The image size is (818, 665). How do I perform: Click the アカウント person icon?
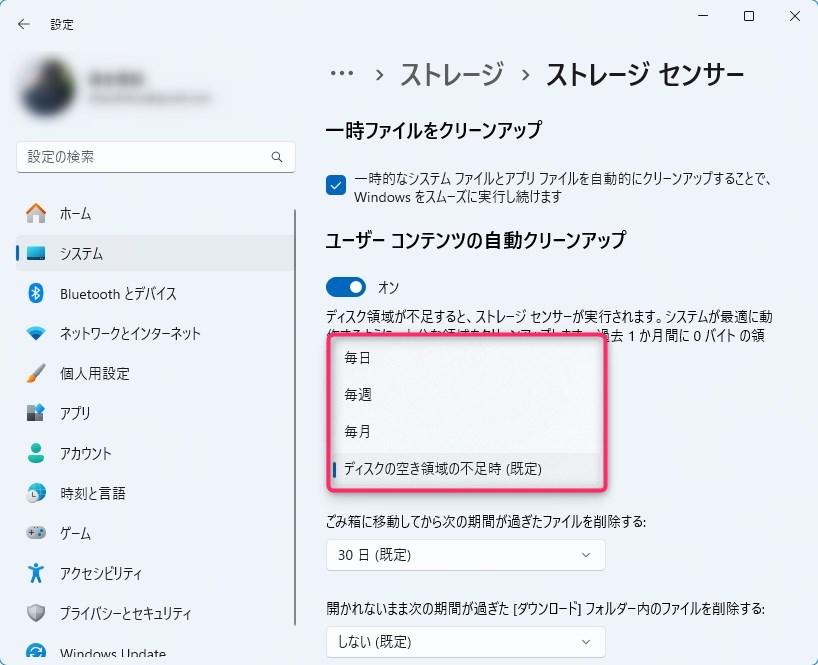(x=36, y=453)
